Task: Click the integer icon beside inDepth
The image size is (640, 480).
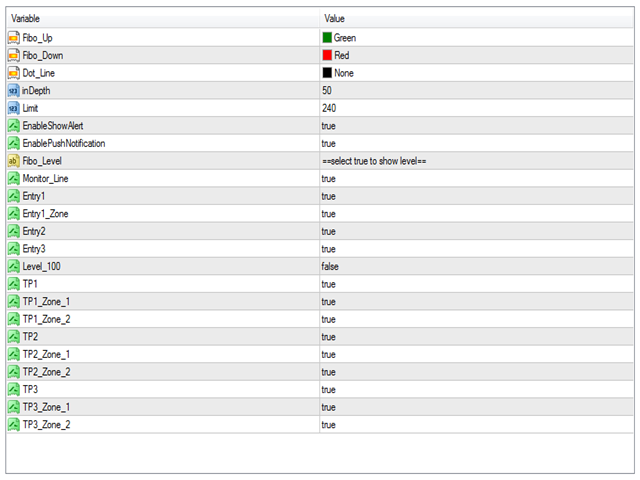Action: click(x=13, y=90)
